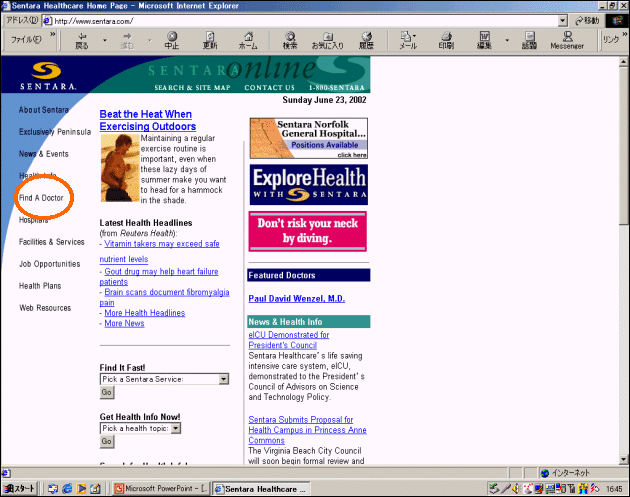Open the Job Opportunities sidebar link
This screenshot has height=497, width=630.
[50, 264]
